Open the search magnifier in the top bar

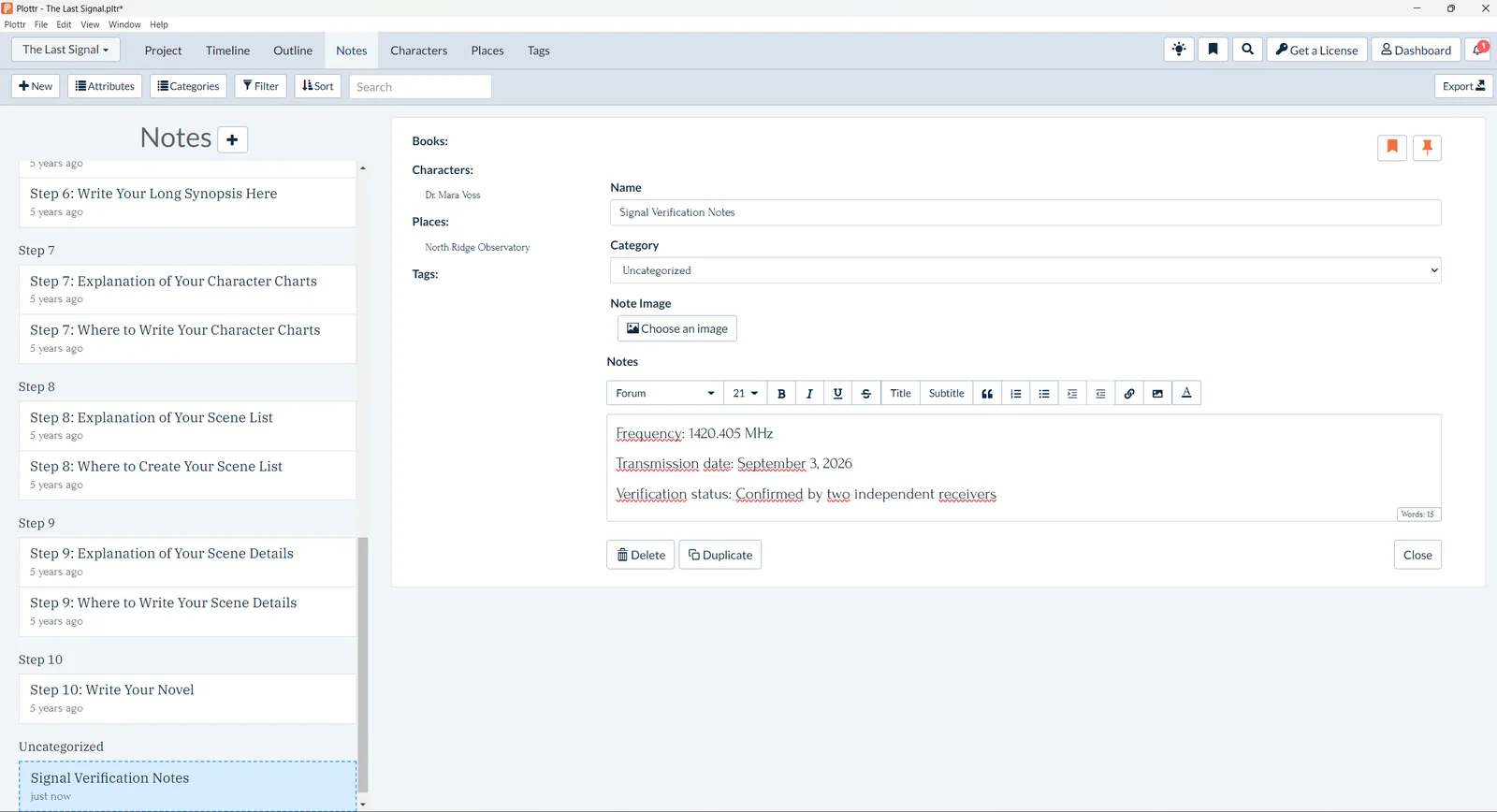tap(1247, 50)
